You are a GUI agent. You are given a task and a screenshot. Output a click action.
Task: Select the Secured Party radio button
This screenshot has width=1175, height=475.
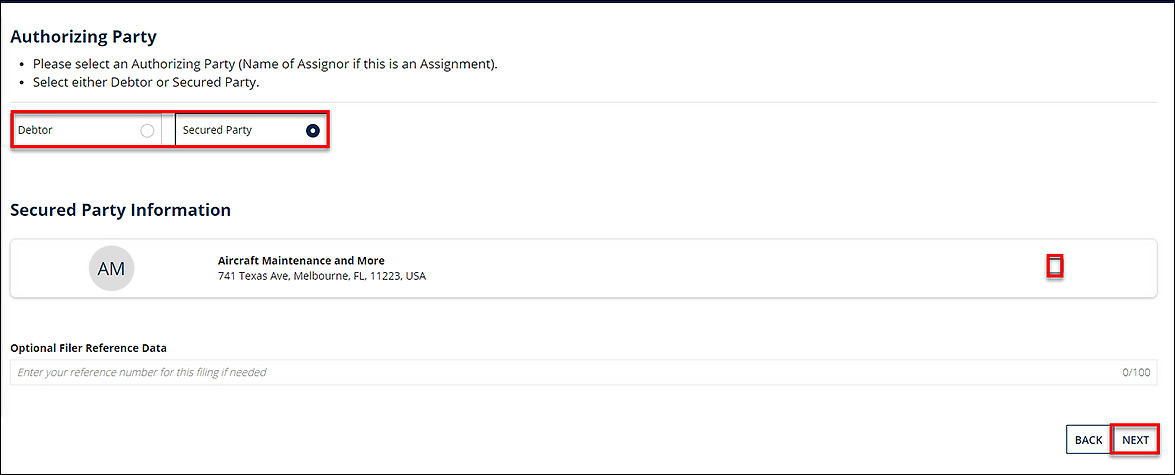(x=313, y=130)
